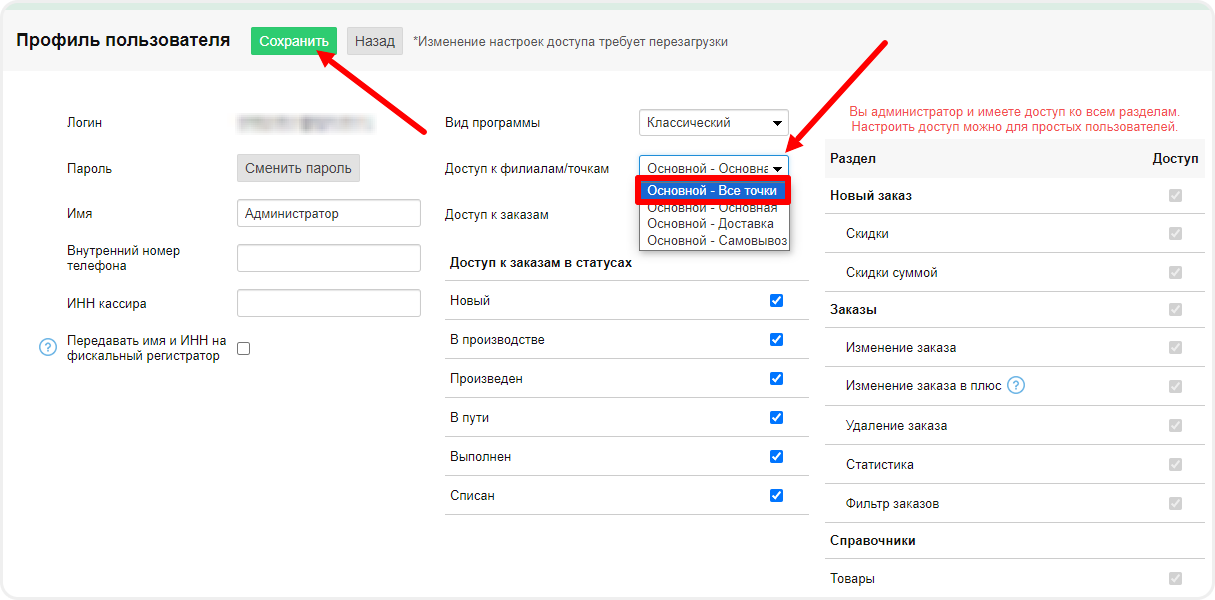Uncheck the Списан status checkbox
Viewport: 1215px width, 600px height.
(x=776, y=496)
